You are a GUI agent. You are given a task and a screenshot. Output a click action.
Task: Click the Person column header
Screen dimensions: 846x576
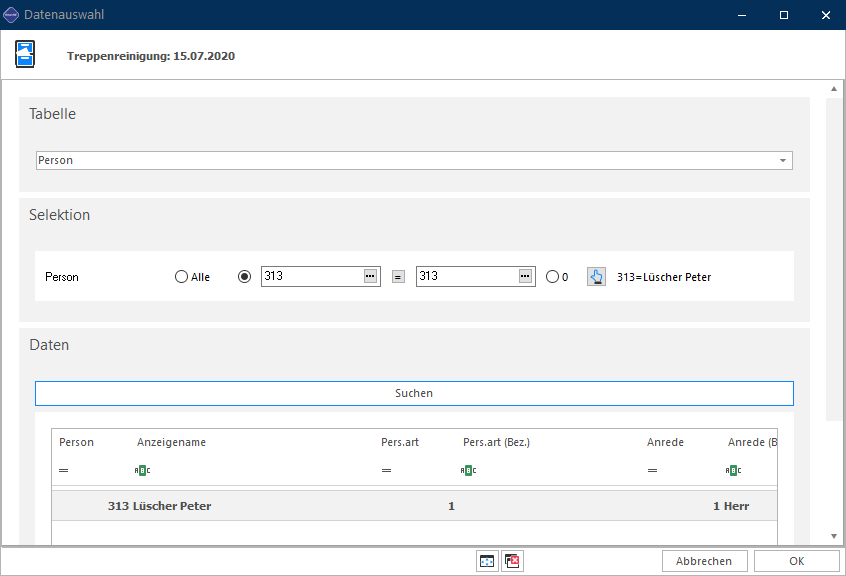[77, 442]
